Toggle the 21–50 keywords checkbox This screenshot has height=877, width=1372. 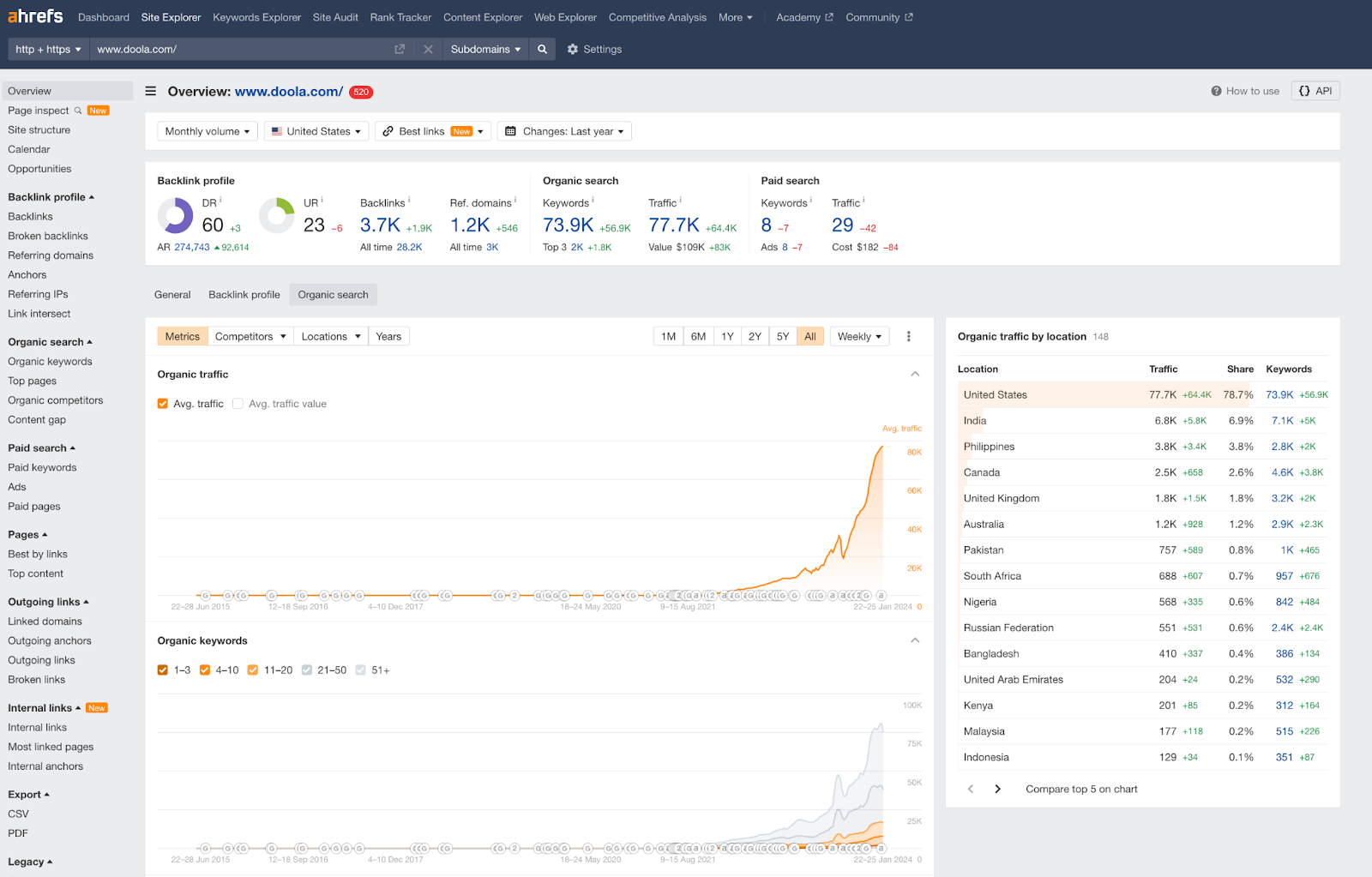pyautogui.click(x=307, y=670)
